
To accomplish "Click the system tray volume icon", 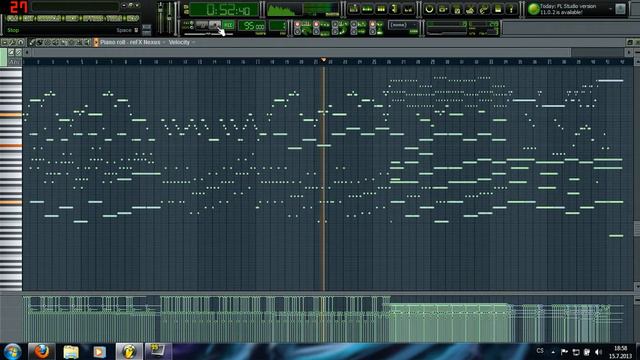I will click(598, 352).
